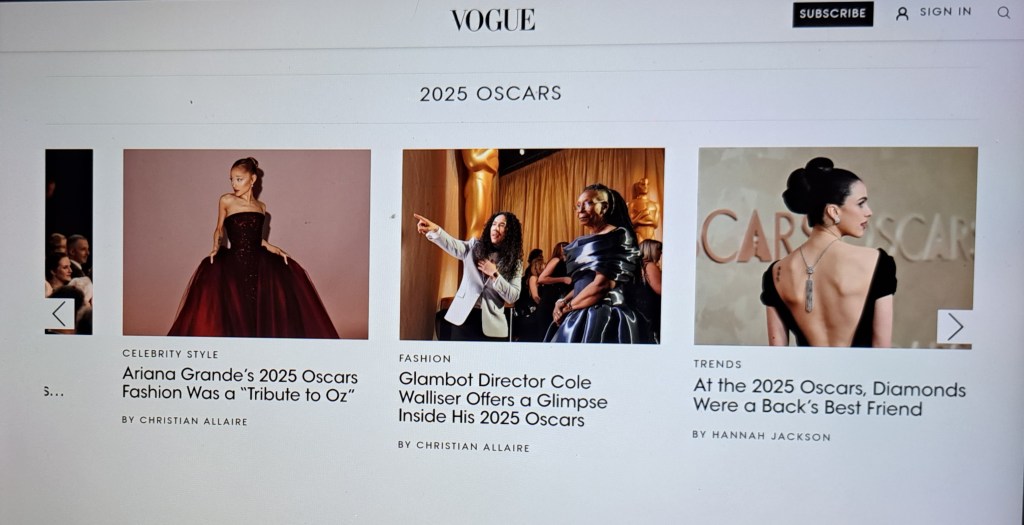Select the Trends category label
The height and width of the screenshot is (525, 1024).
[718, 364]
